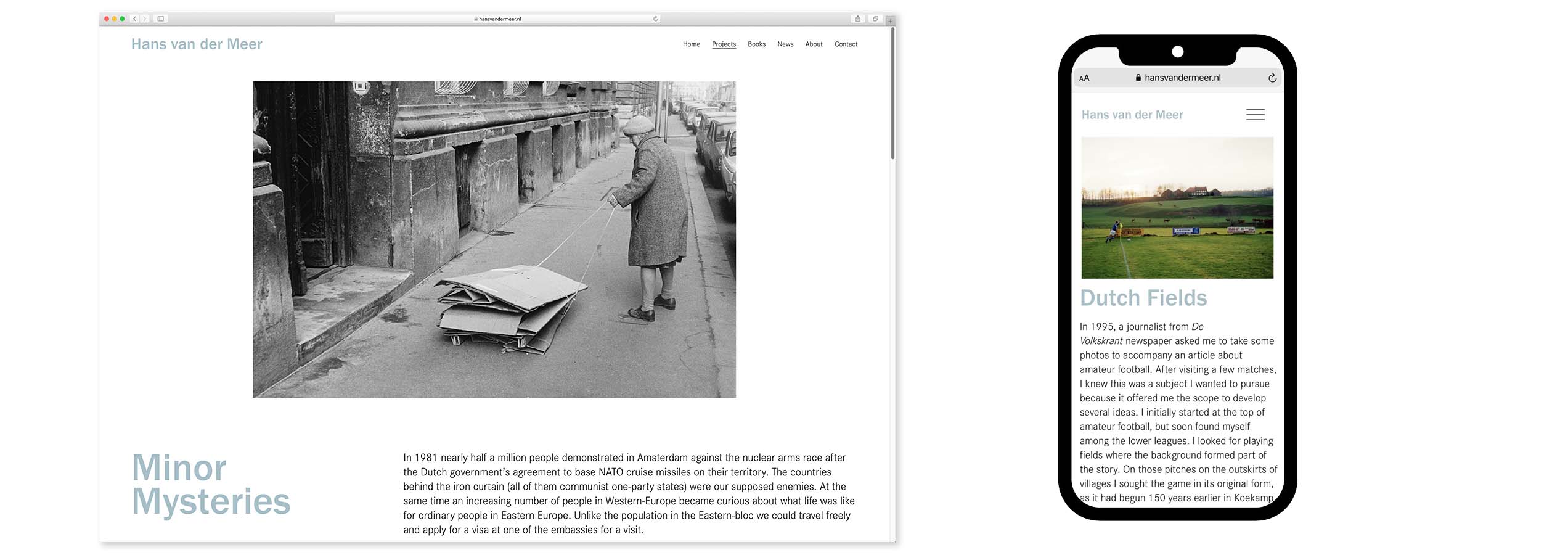1568x555 pixels.
Task: Tap the lock icon in mobile address bar
Action: [x=1138, y=78]
